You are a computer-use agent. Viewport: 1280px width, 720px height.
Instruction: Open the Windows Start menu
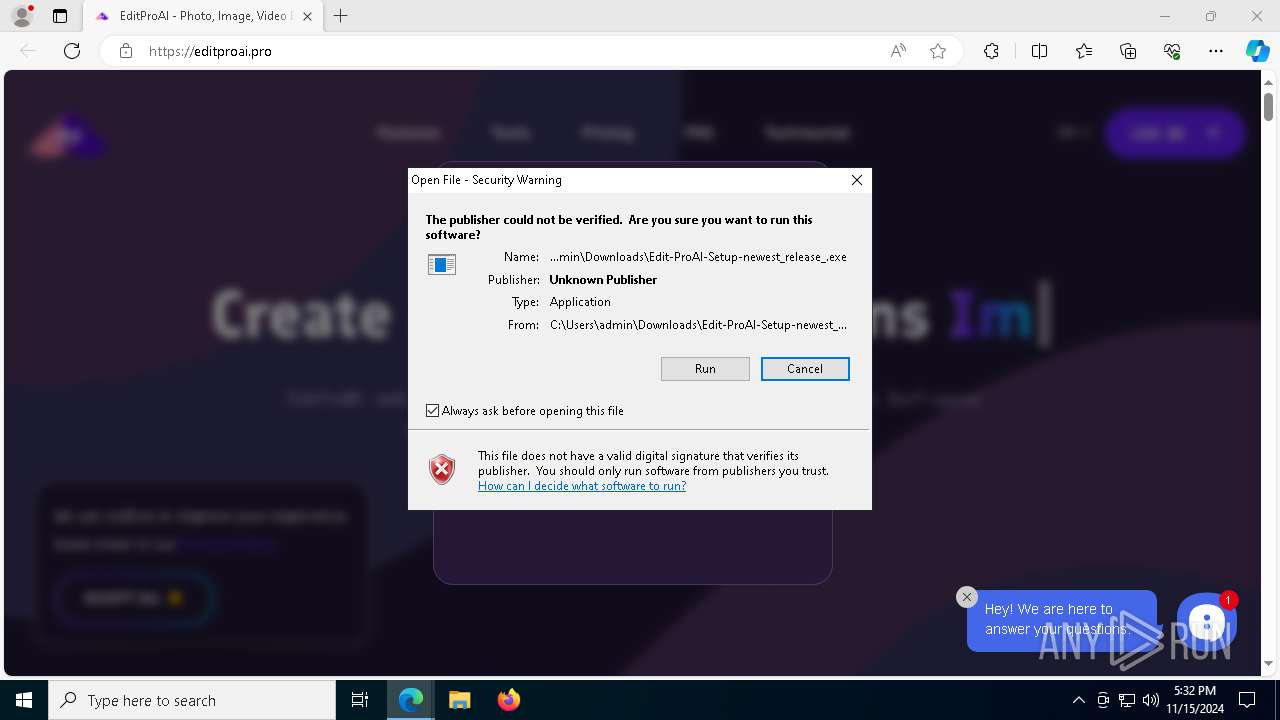tap(24, 700)
